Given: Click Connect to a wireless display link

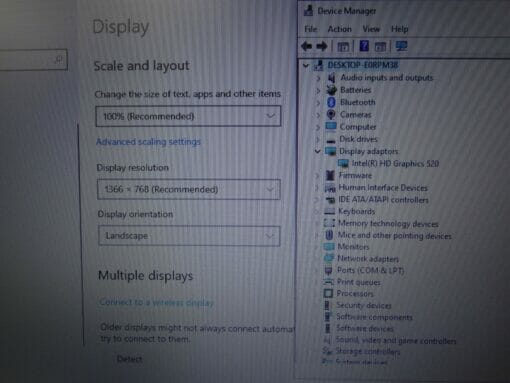Looking at the screenshot, I should tap(157, 302).
